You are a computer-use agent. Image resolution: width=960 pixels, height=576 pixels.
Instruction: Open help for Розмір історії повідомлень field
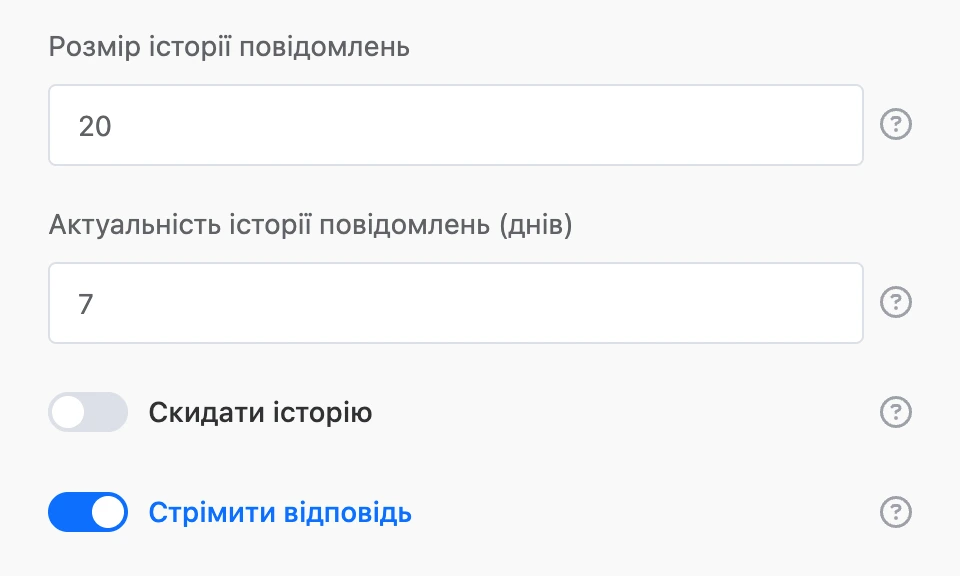pos(896,124)
